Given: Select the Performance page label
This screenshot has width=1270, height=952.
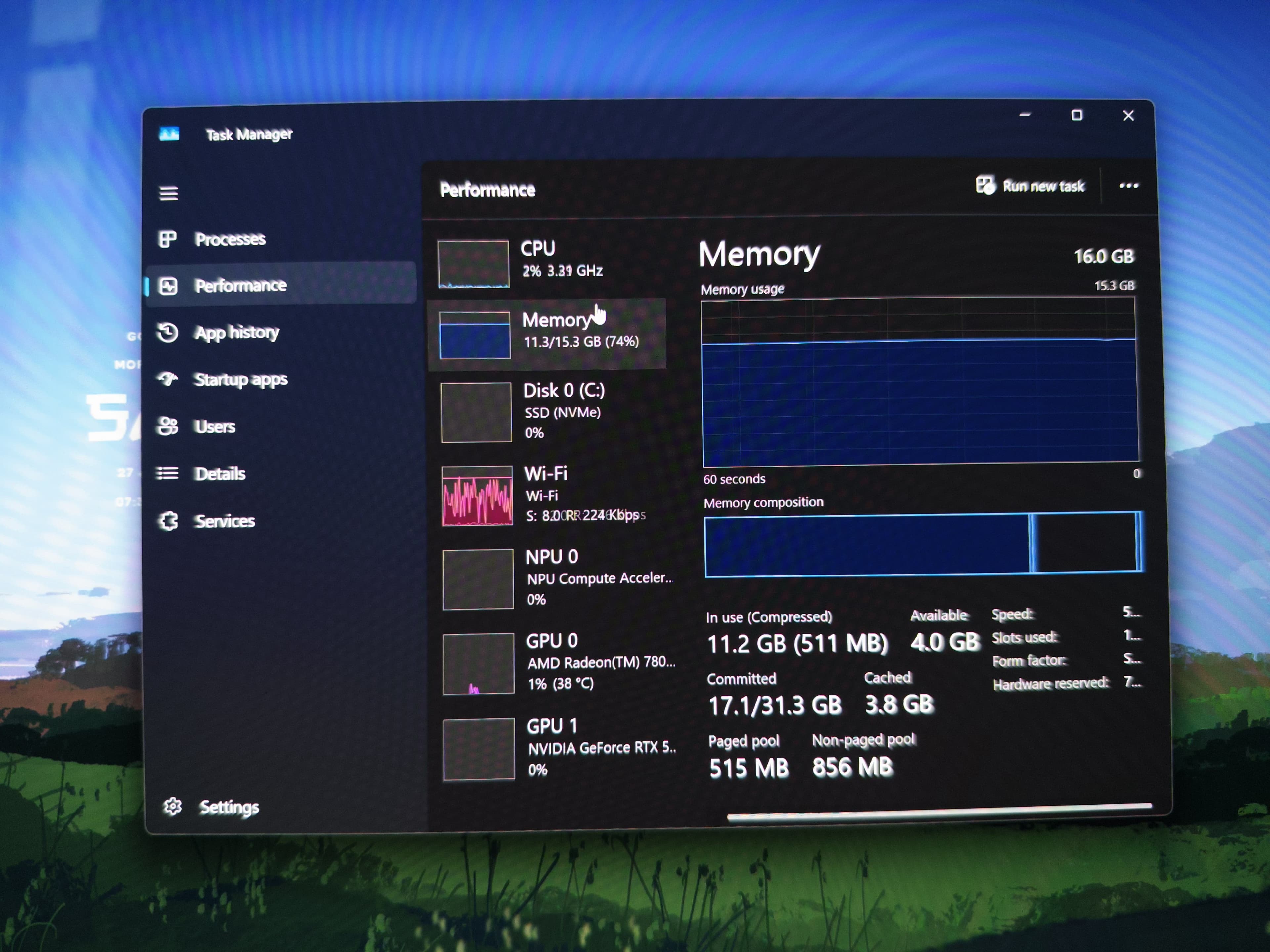Looking at the screenshot, I should [240, 286].
